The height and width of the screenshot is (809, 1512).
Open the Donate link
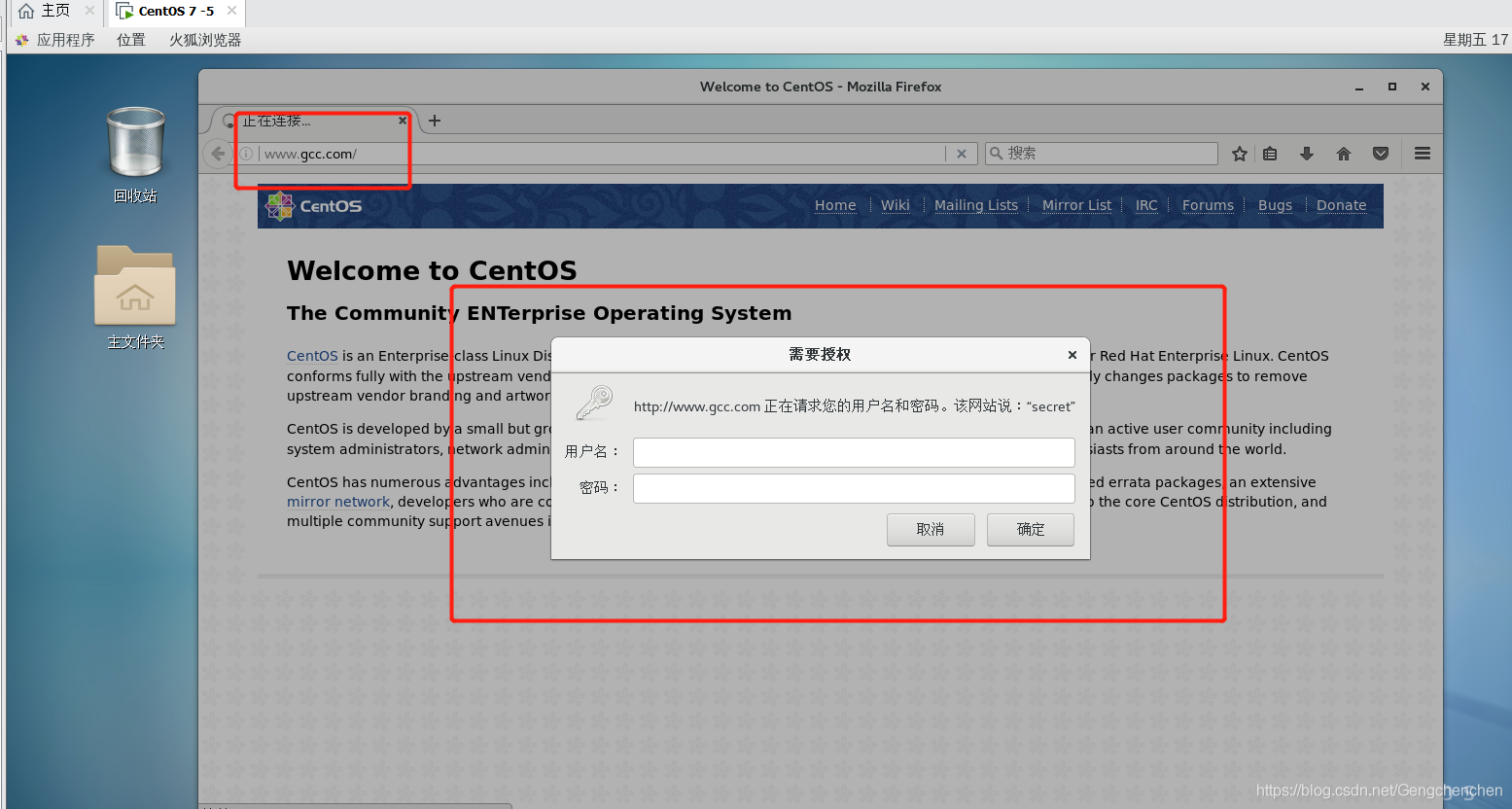1342,205
